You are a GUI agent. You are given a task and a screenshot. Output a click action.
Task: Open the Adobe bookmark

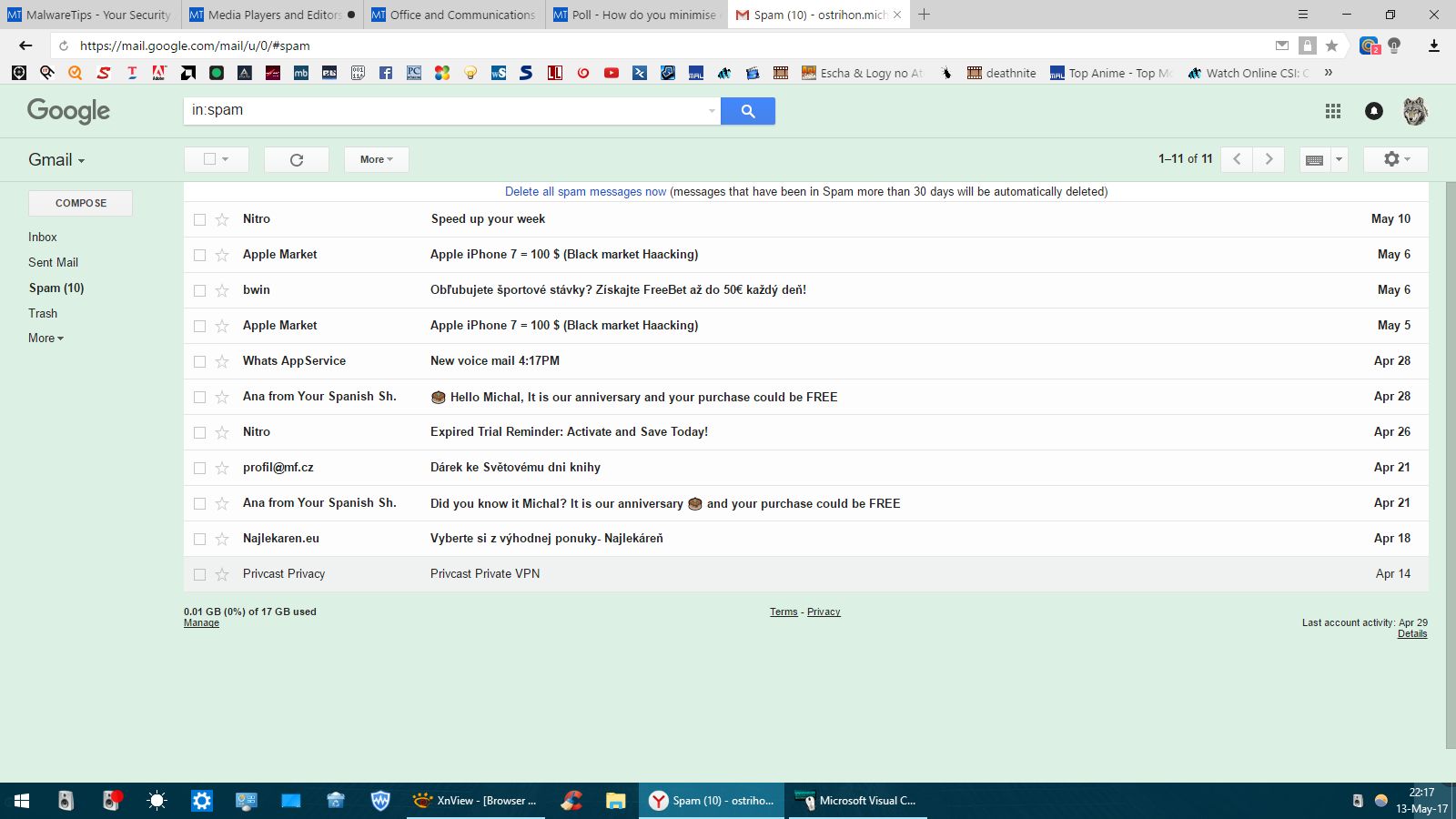pyautogui.click(x=159, y=73)
